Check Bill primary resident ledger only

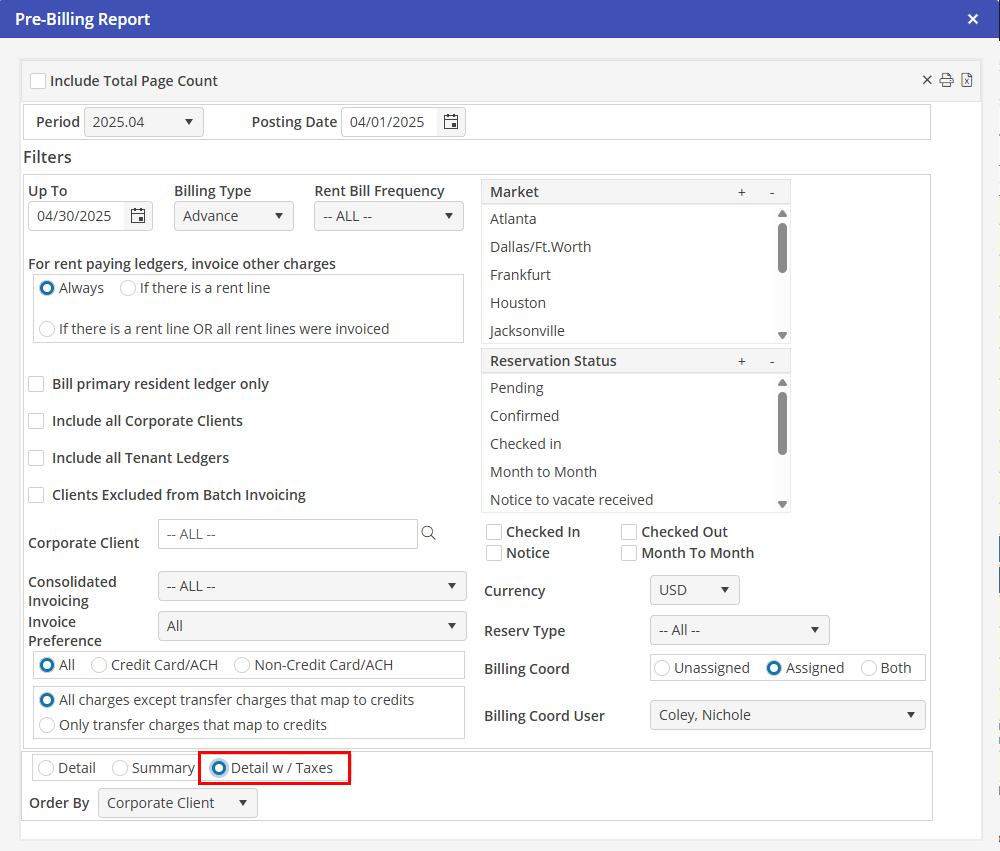(x=36, y=384)
